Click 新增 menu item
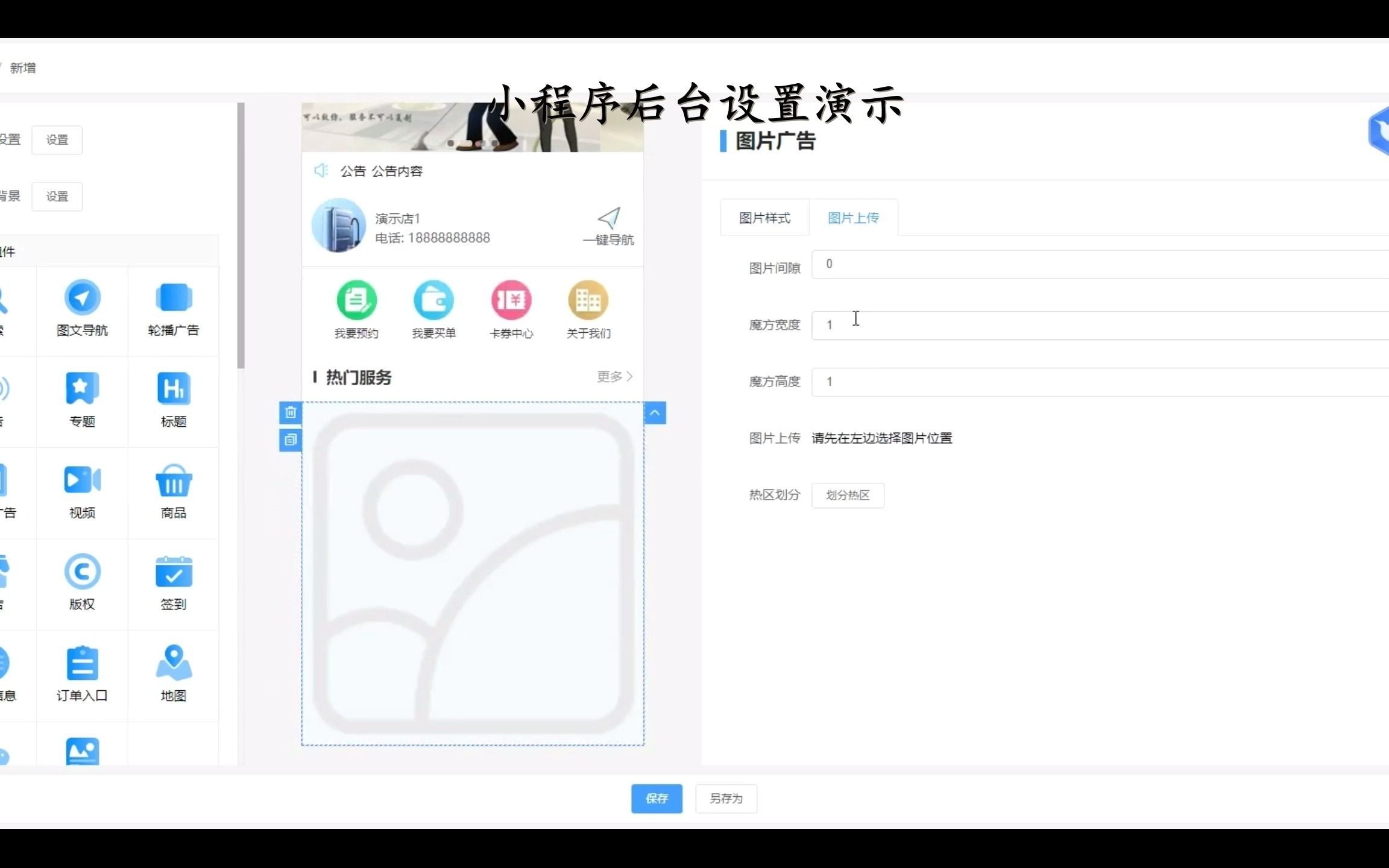Image resolution: width=1389 pixels, height=868 pixels. click(23, 67)
